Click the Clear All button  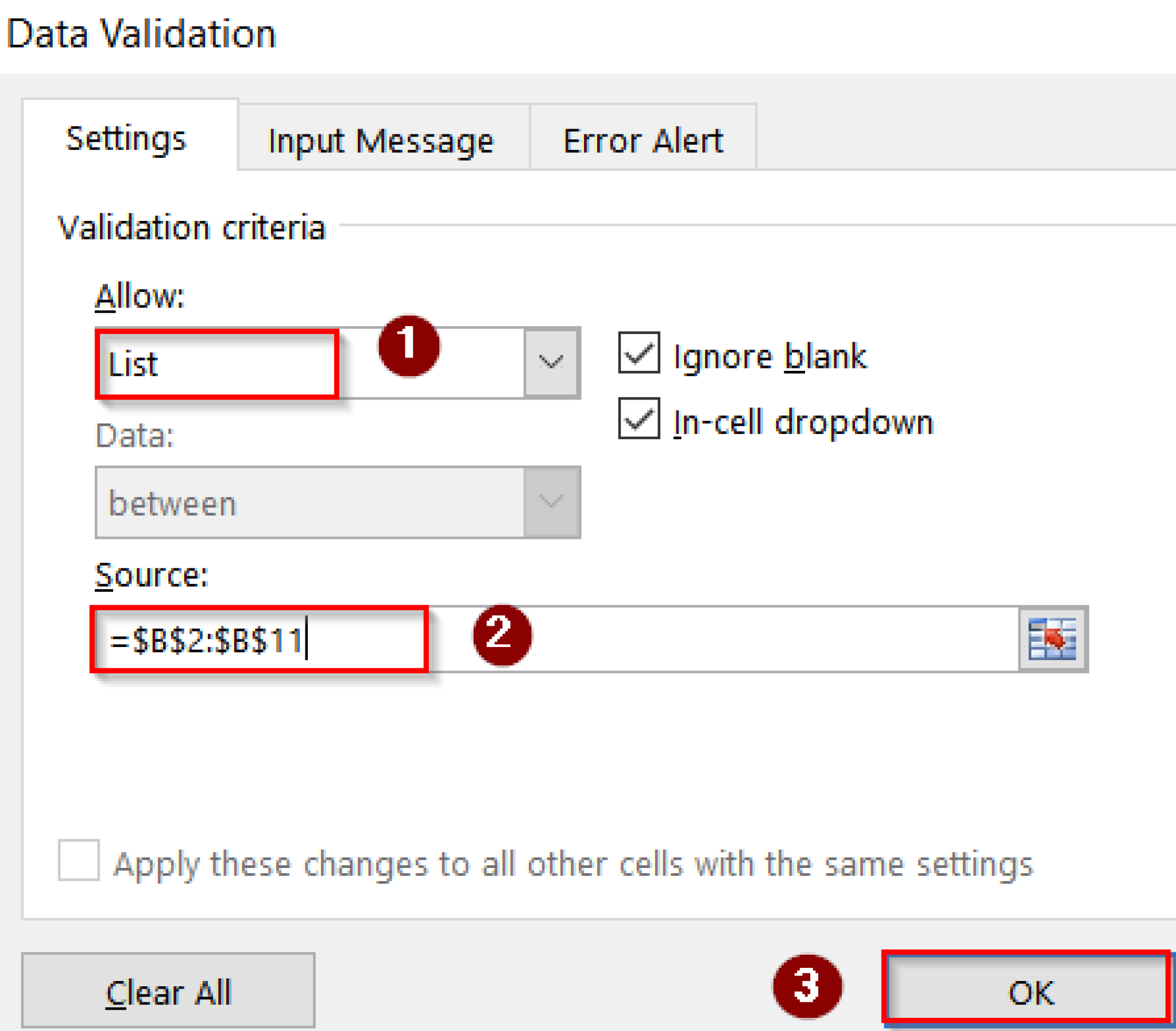coord(169,990)
